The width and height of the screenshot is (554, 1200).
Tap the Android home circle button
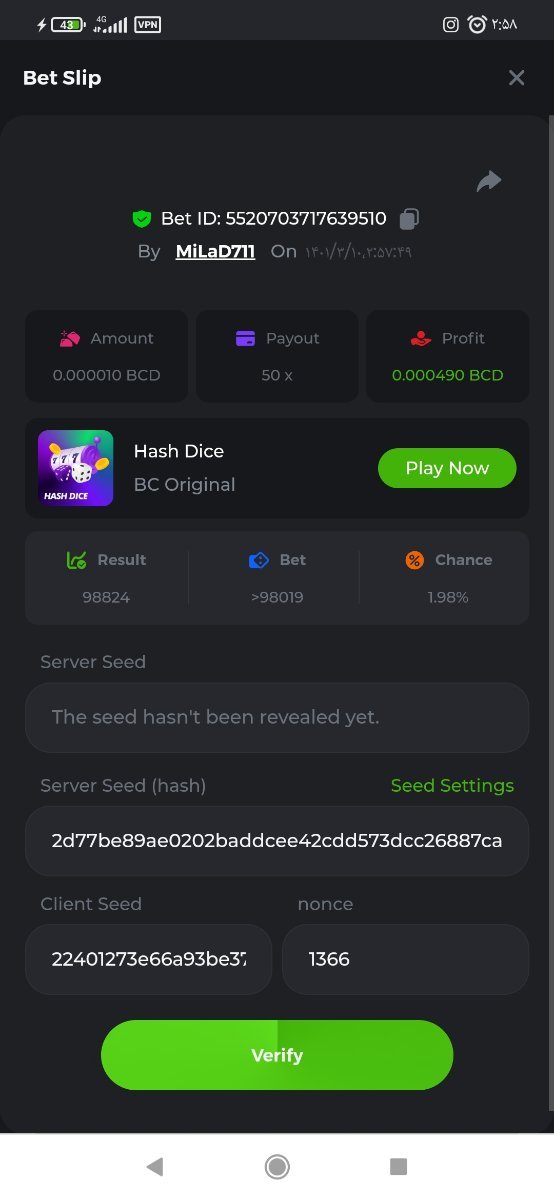(277, 1166)
